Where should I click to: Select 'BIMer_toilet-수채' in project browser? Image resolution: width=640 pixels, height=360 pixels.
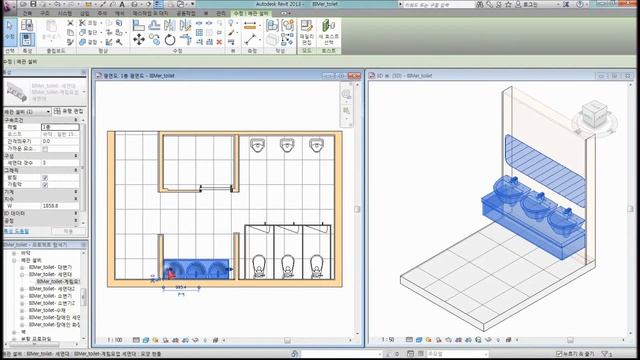click(x=47, y=310)
